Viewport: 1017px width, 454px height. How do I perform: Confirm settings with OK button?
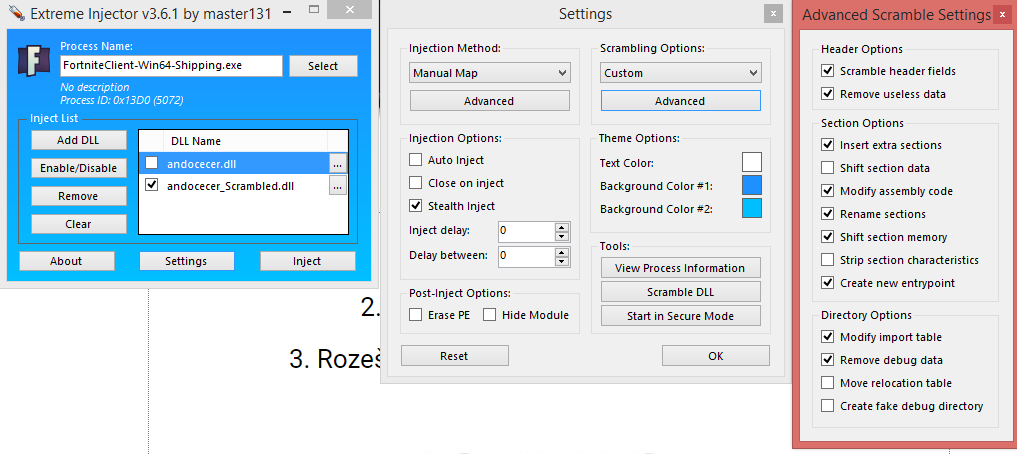tap(715, 355)
